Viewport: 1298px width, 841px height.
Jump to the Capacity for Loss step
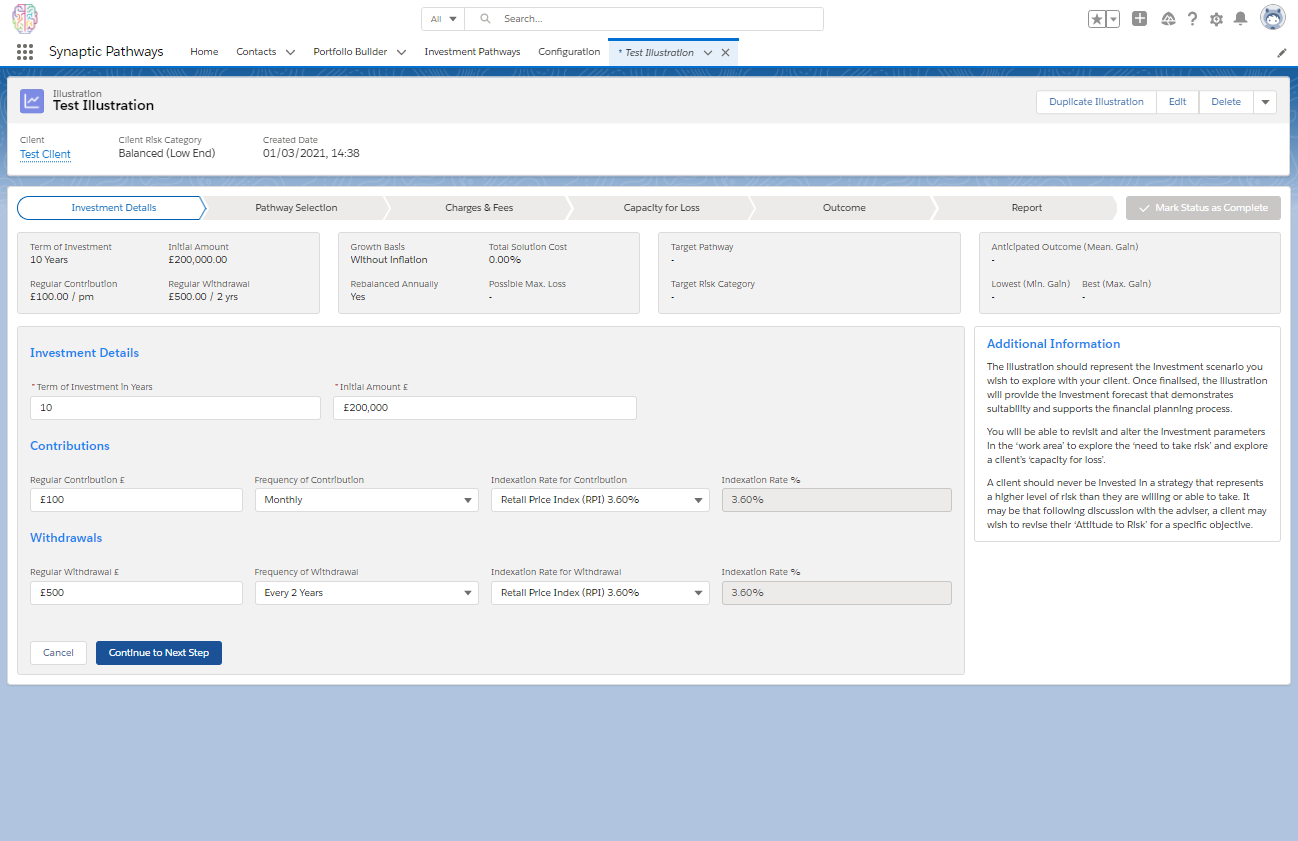(x=661, y=208)
